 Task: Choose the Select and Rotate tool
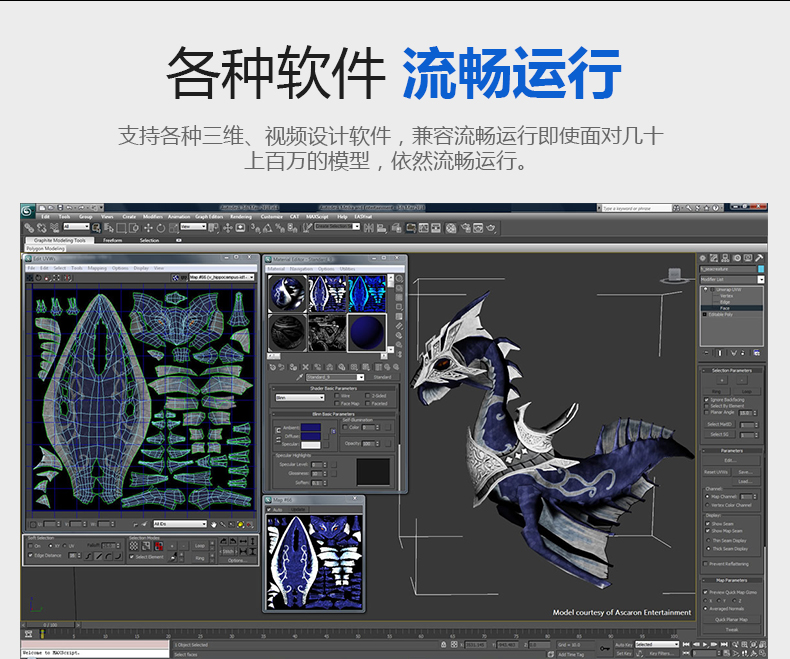point(161,228)
